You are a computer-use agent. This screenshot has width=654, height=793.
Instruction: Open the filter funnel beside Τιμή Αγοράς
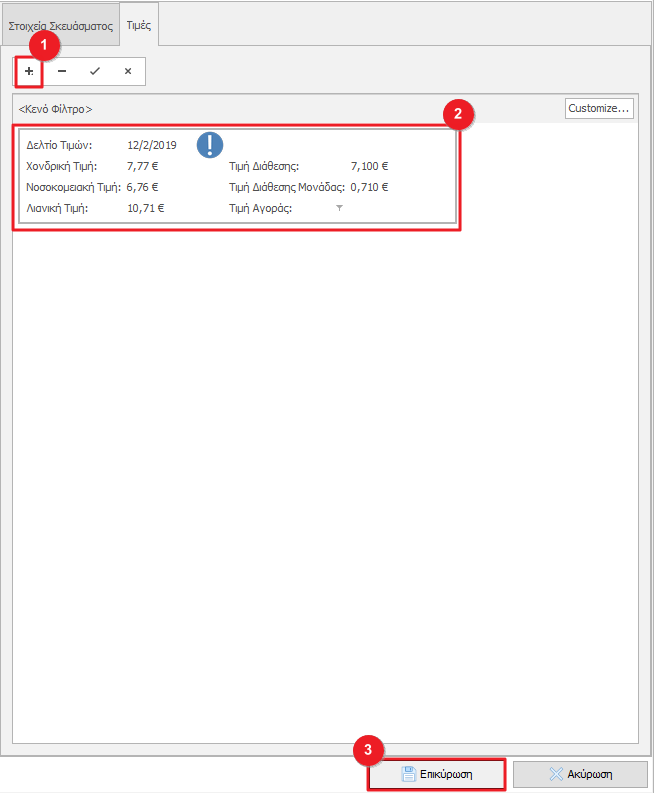[339, 208]
